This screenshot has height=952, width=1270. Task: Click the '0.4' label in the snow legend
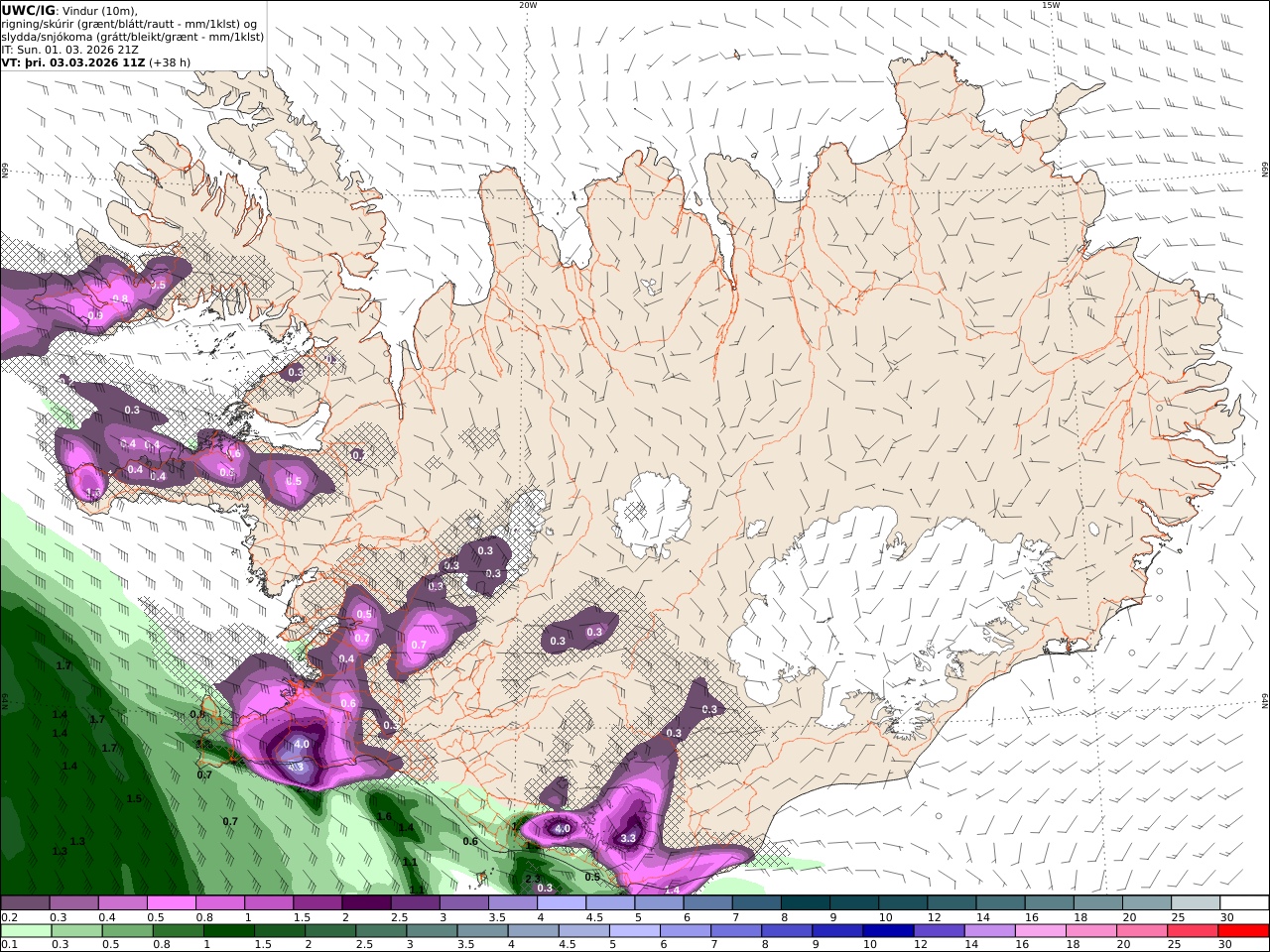click(x=106, y=917)
